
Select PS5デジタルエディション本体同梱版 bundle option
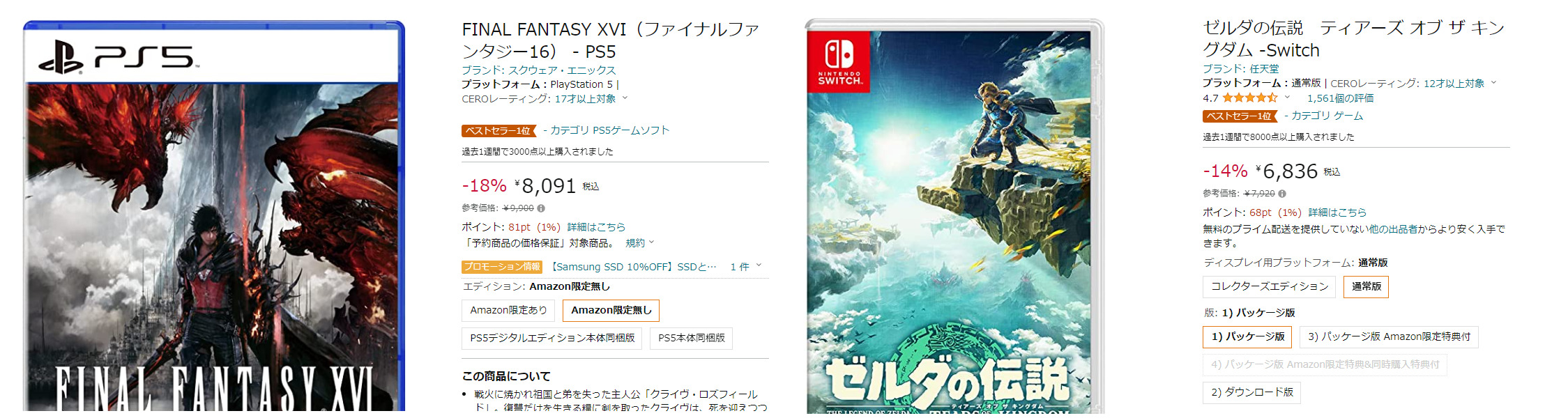(x=551, y=338)
